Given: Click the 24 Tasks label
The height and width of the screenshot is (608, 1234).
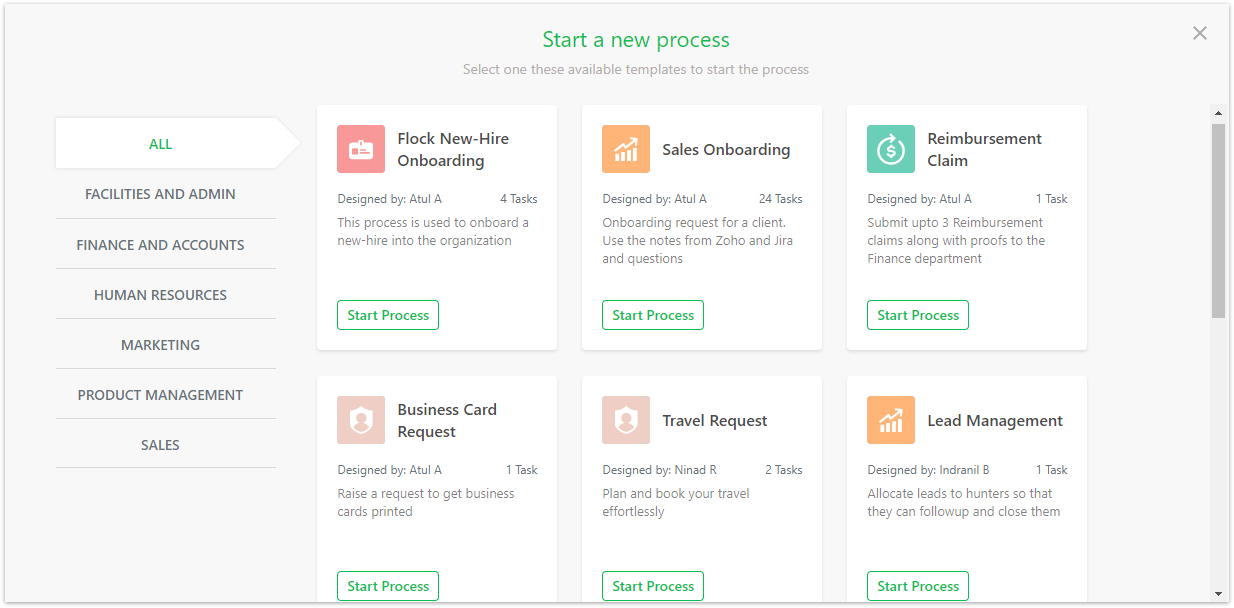Looking at the screenshot, I should [x=780, y=199].
